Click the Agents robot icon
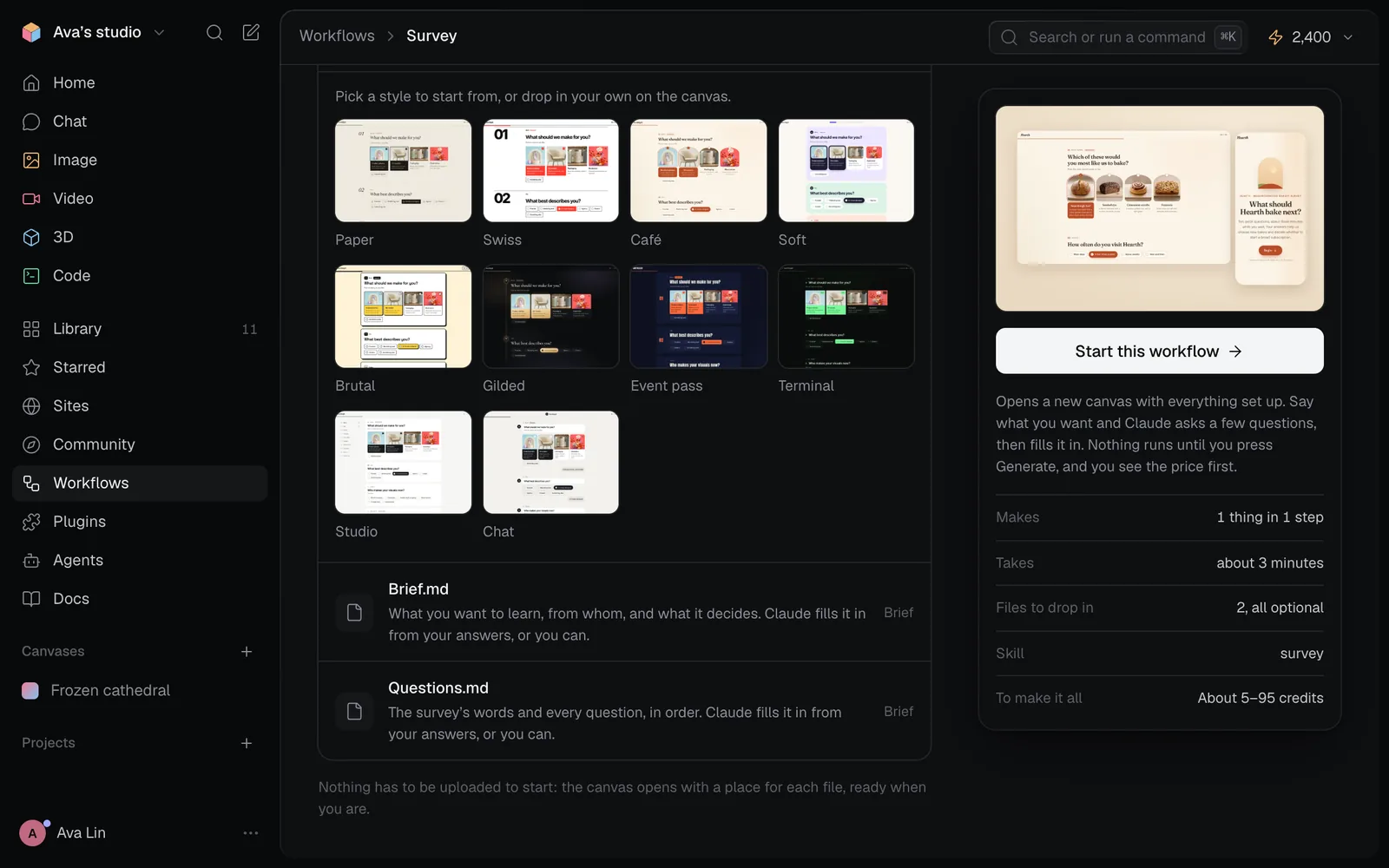This screenshot has height=868, width=1389. [31, 561]
